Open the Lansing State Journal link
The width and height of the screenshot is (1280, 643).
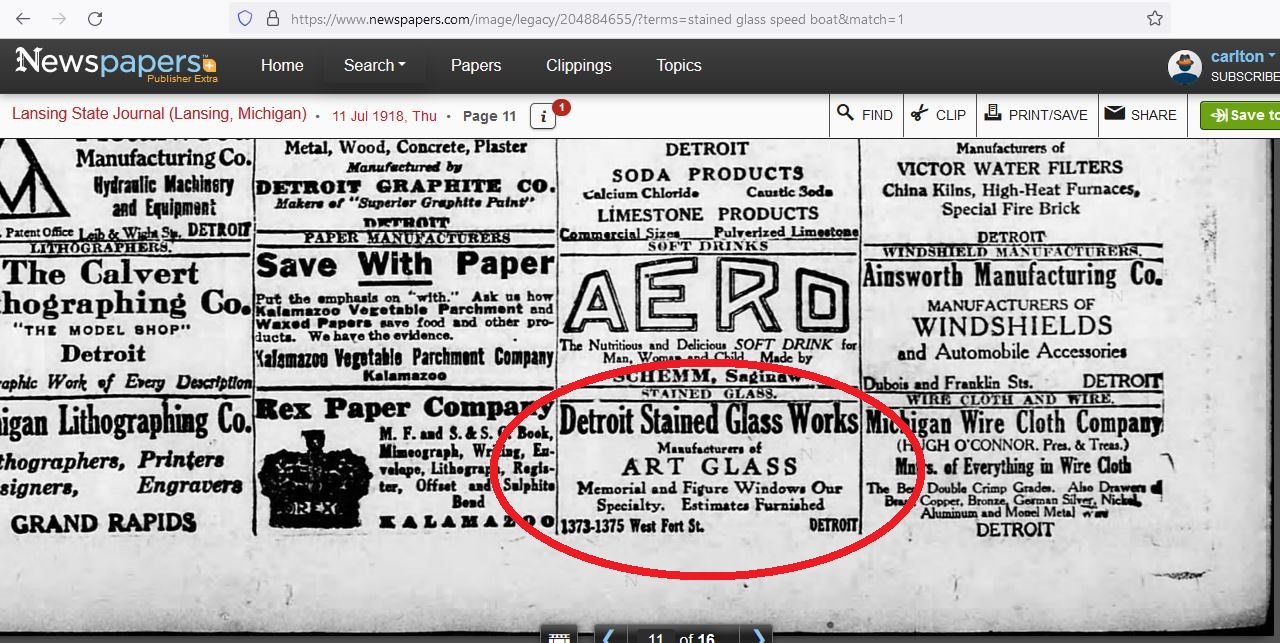[159, 114]
